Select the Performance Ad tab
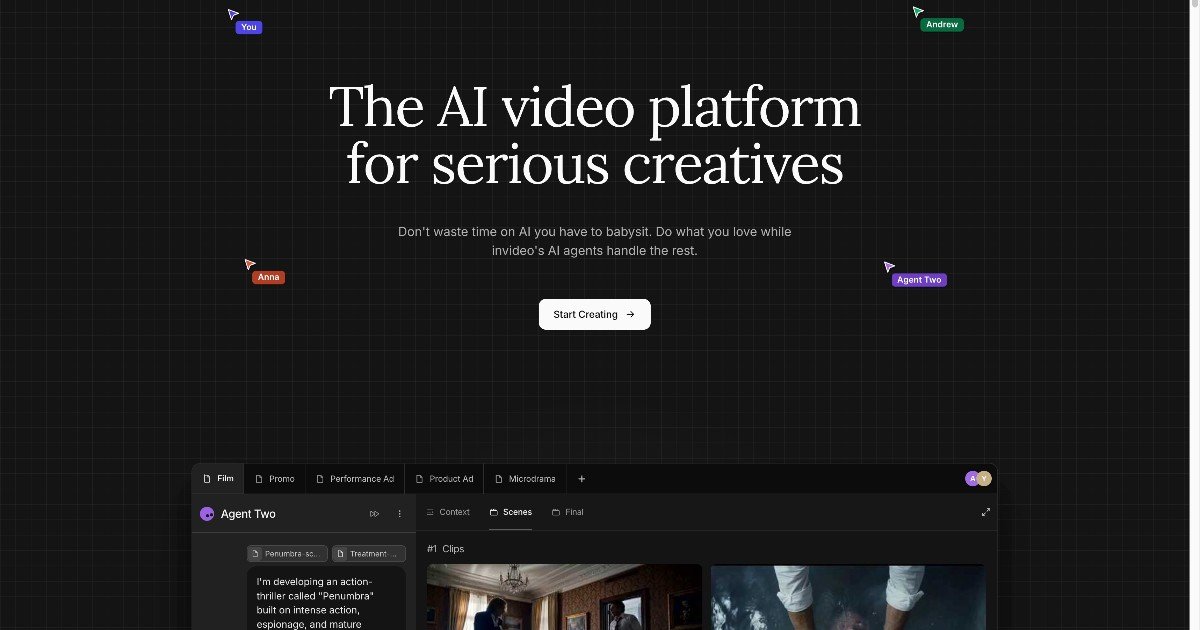This screenshot has width=1200, height=630. point(355,479)
